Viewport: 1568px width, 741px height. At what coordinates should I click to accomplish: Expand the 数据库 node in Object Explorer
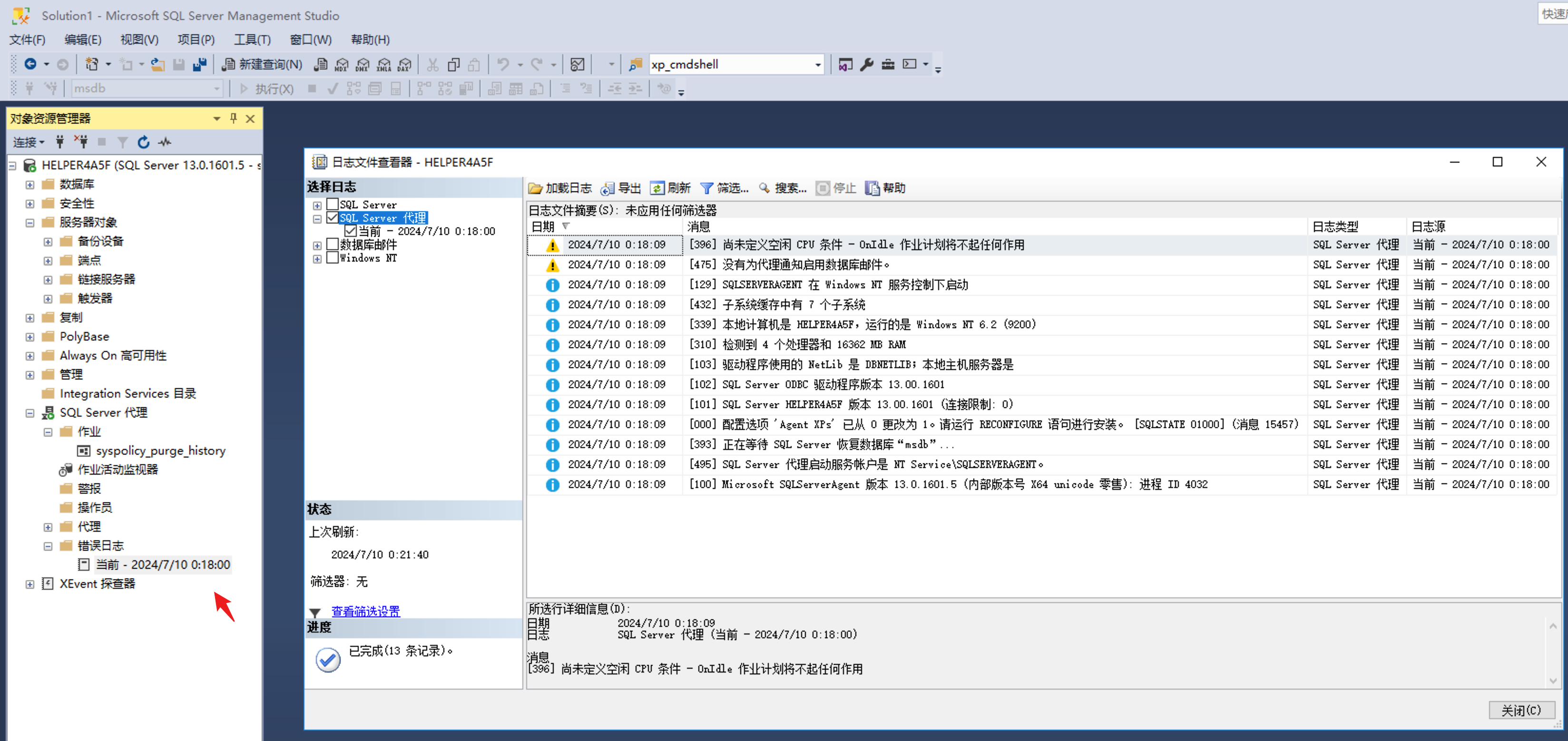pos(29,184)
